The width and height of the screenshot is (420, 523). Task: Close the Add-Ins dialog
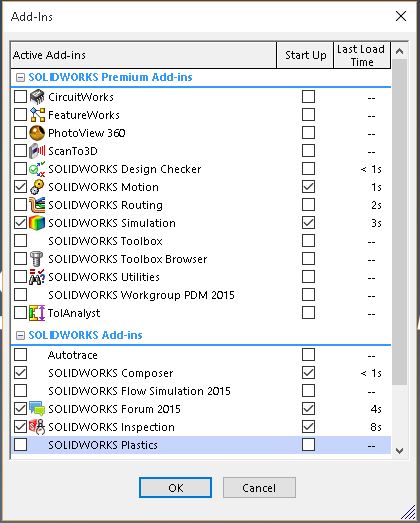(401, 16)
